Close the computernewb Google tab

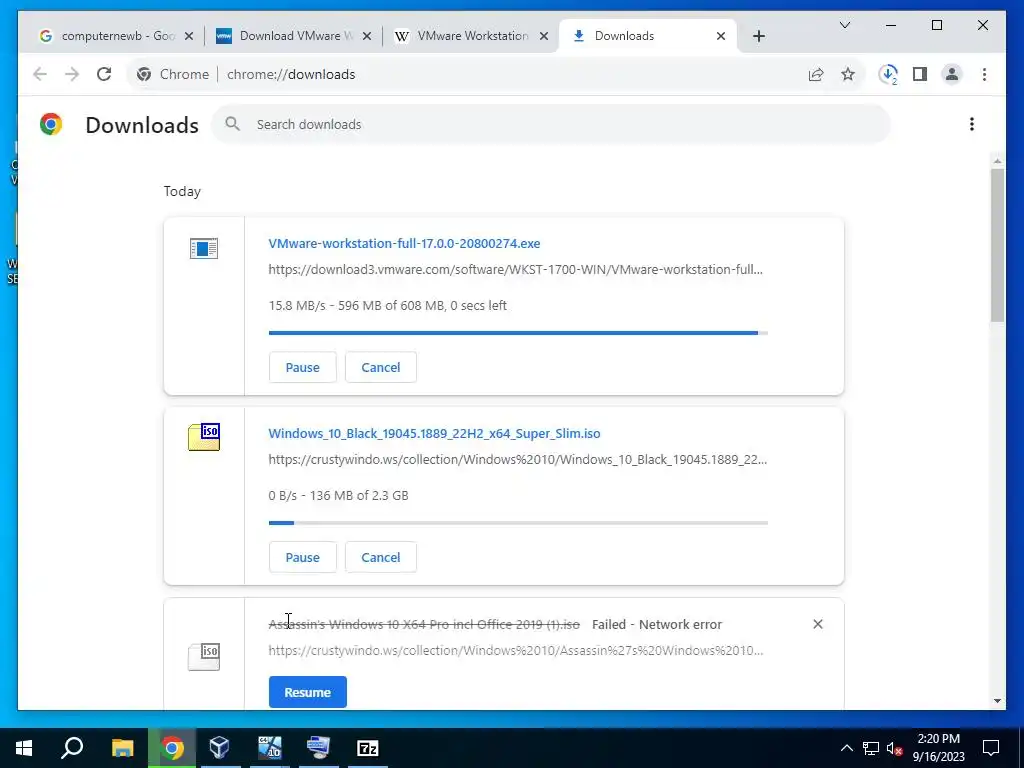point(189,36)
